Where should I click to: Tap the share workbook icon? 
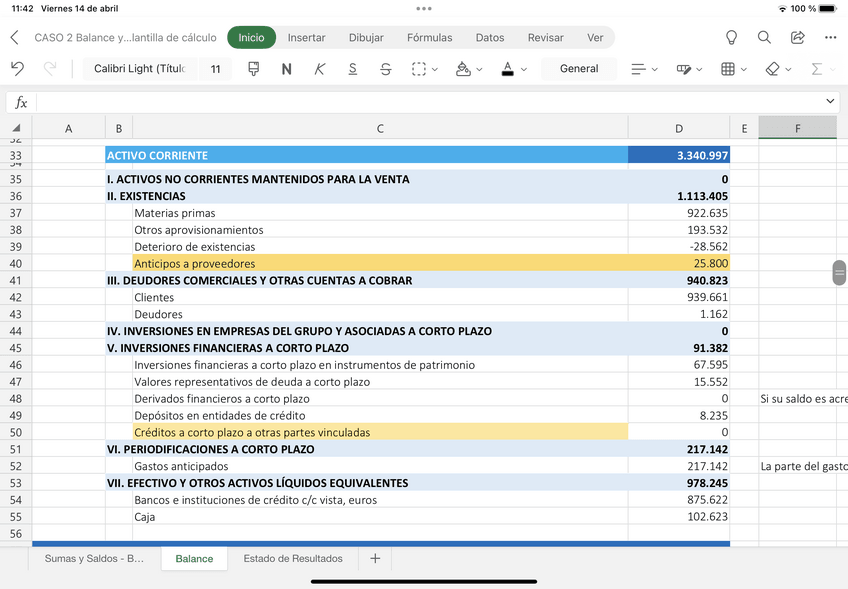[x=797, y=38]
